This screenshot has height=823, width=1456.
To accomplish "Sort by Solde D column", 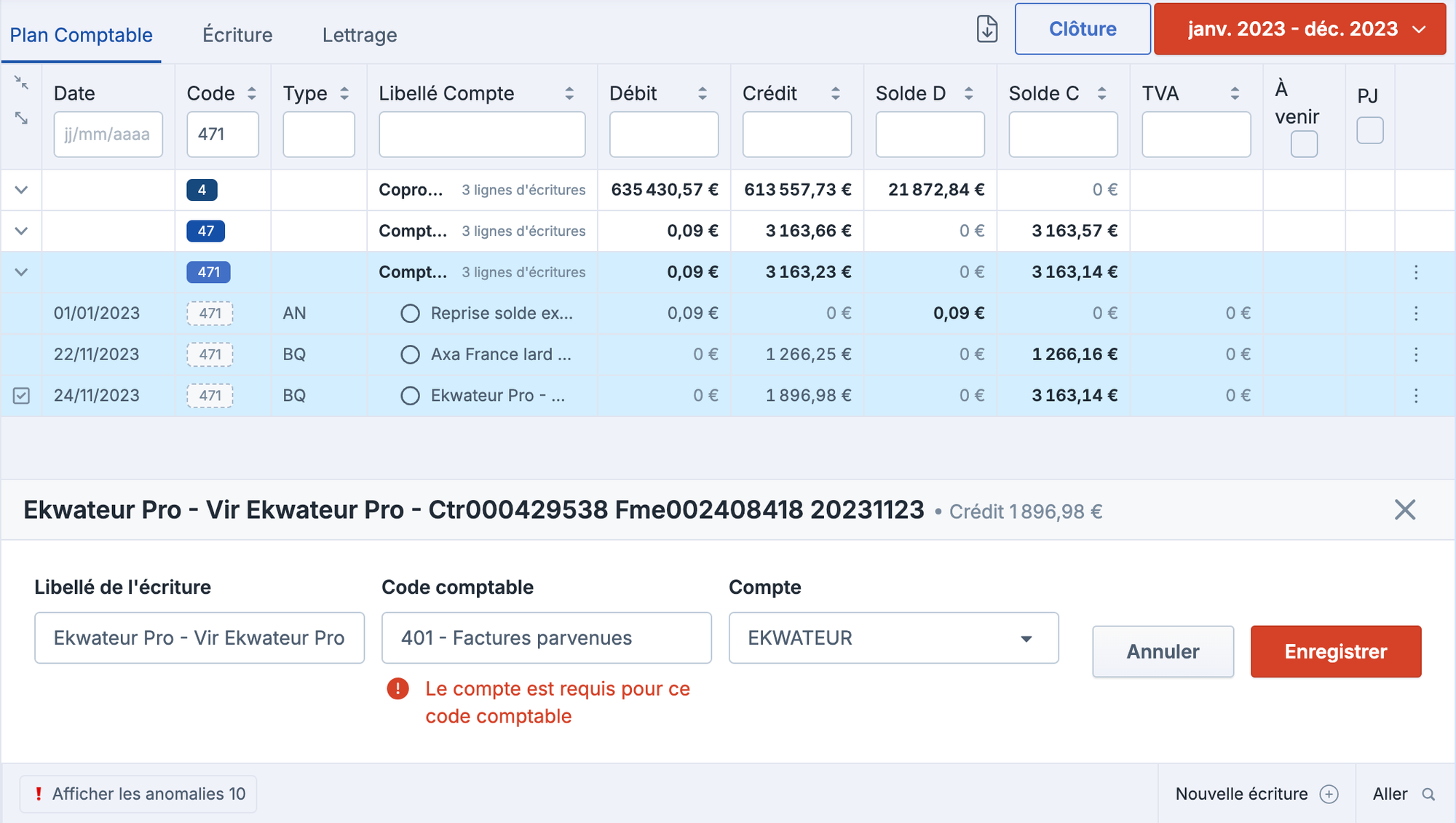I will [969, 93].
